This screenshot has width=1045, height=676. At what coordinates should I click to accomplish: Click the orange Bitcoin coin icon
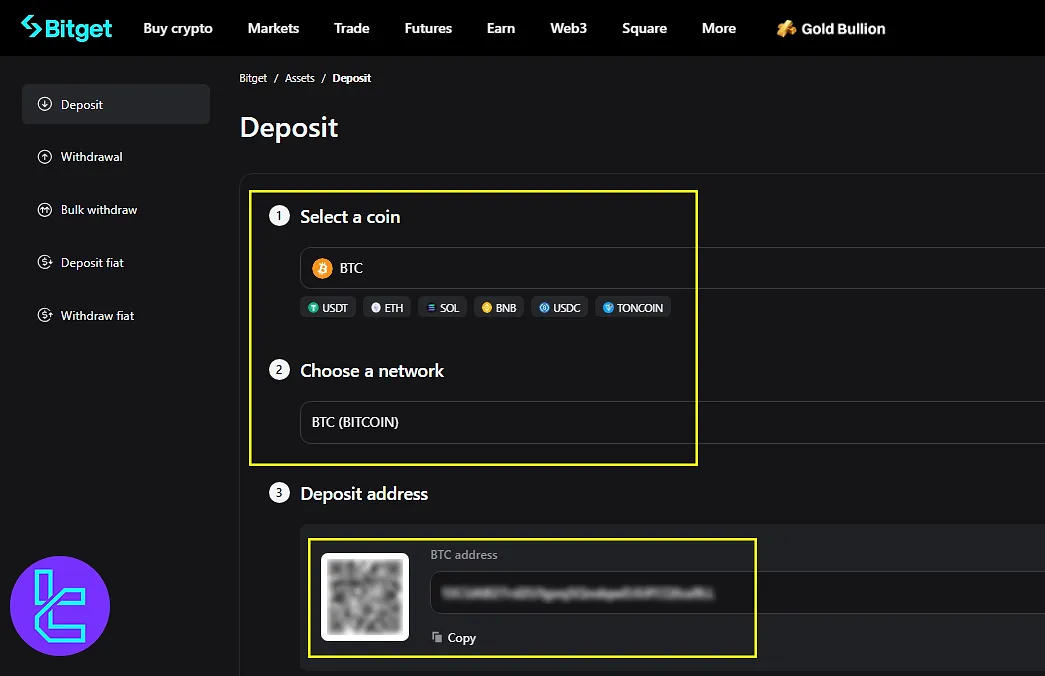323,268
